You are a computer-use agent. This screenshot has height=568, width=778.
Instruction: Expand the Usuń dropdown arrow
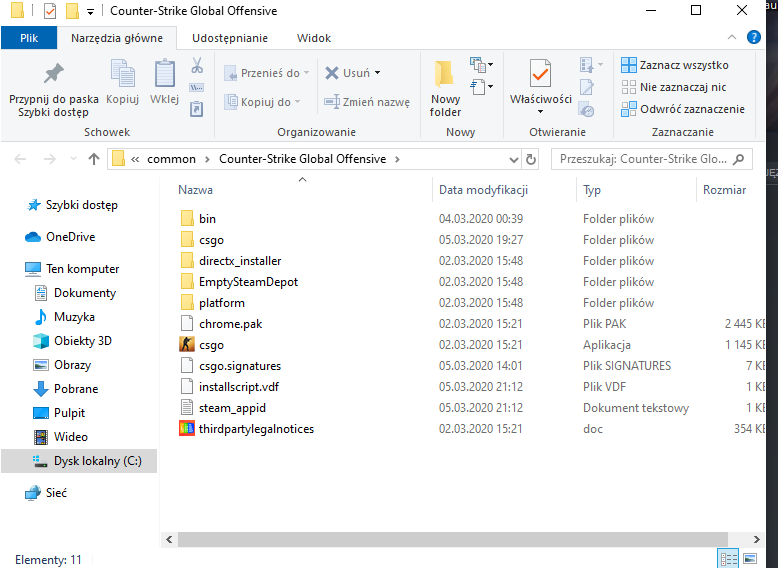coord(378,73)
